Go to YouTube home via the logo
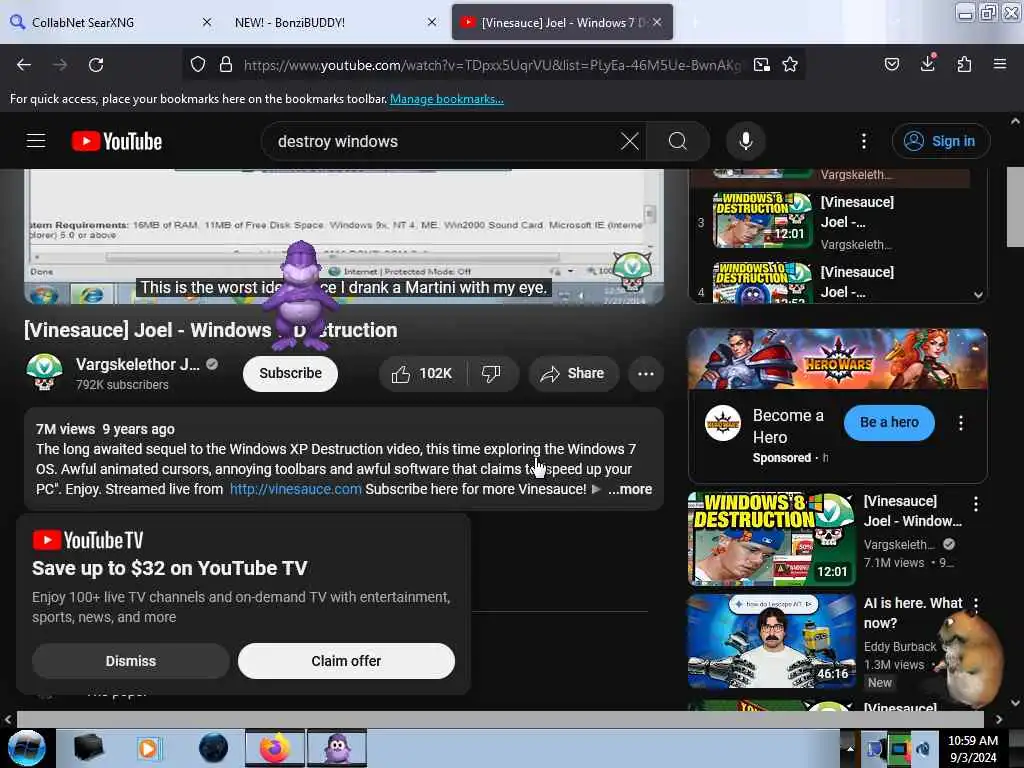This screenshot has width=1024, height=768. click(x=117, y=141)
